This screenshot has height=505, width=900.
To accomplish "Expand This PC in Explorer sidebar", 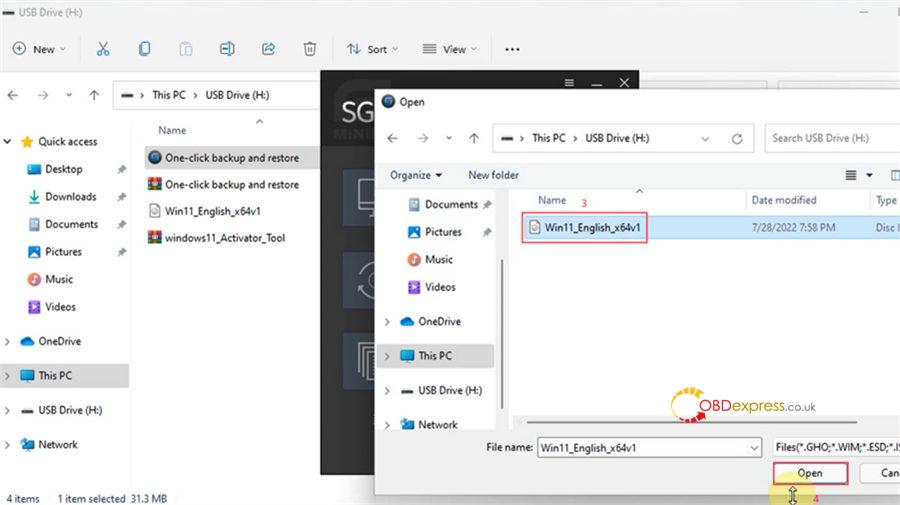I will [x=7, y=376].
